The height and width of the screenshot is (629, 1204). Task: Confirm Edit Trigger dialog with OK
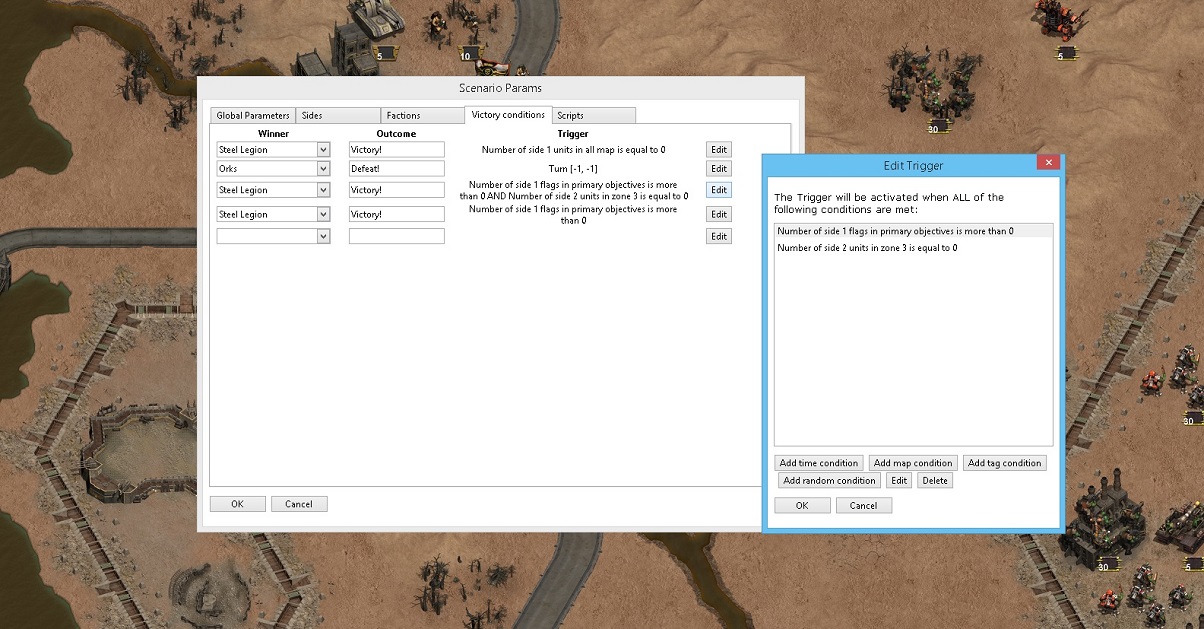(x=802, y=506)
